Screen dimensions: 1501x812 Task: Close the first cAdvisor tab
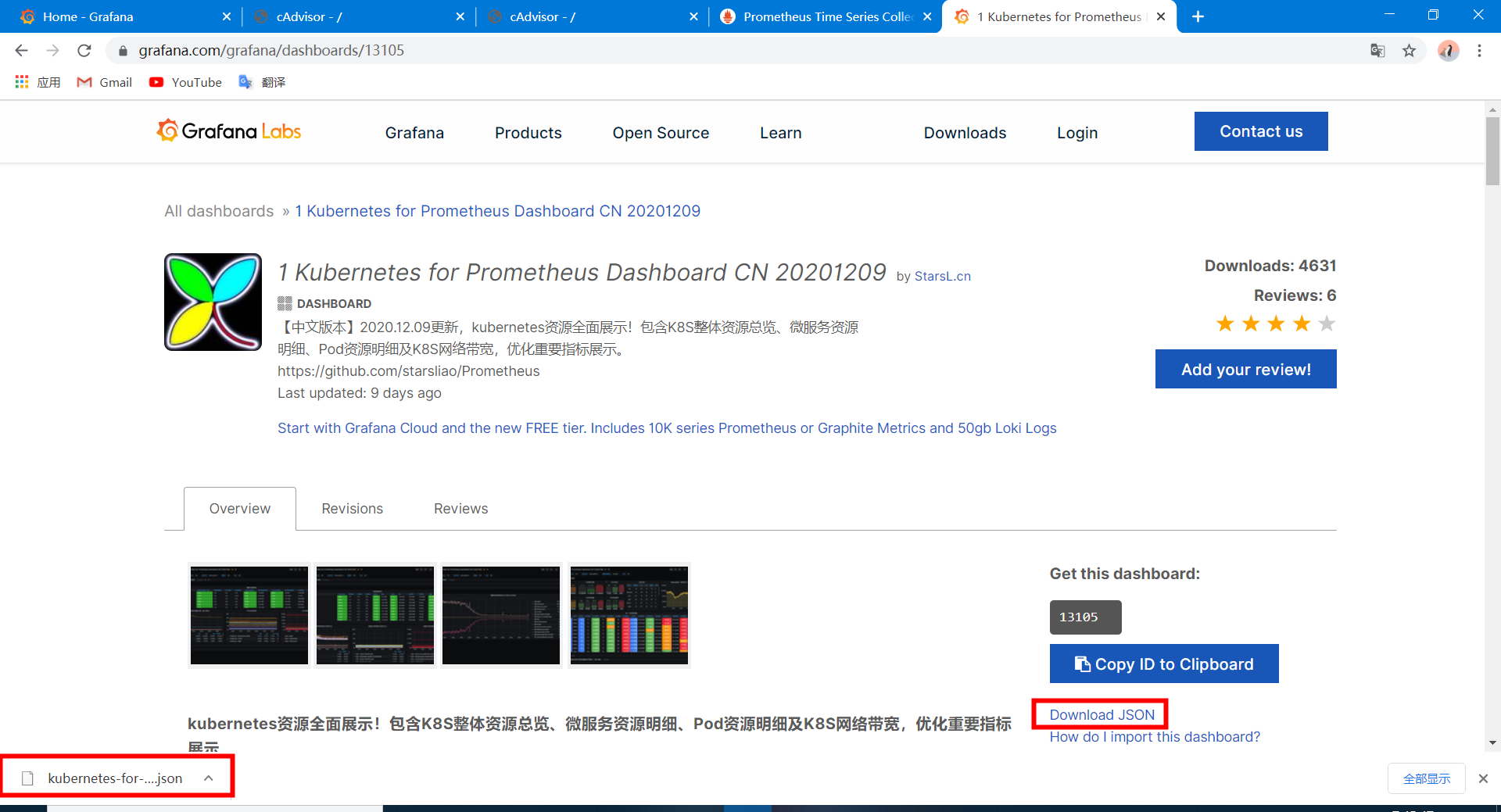pos(460,16)
